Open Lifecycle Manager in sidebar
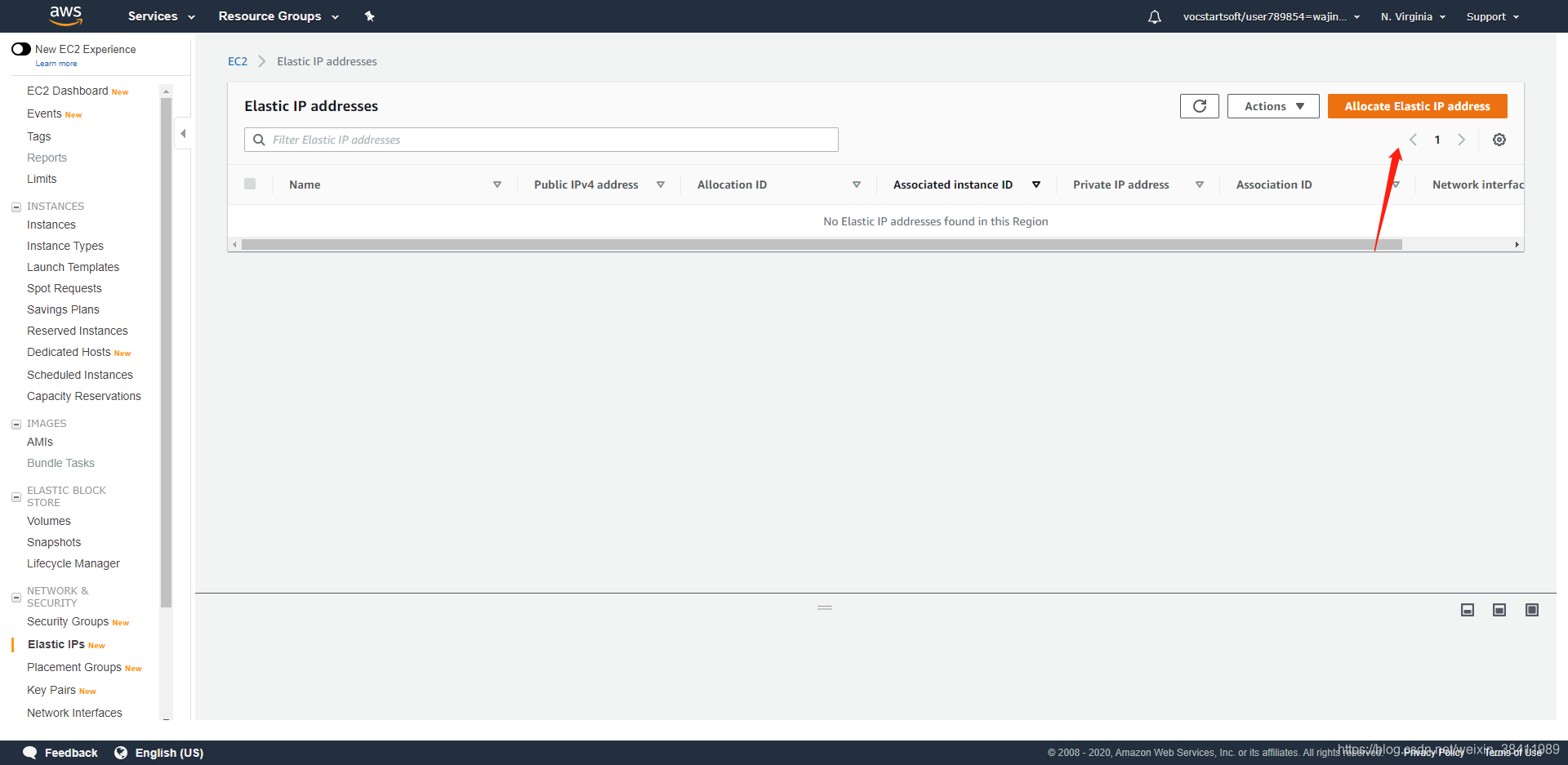 (73, 563)
